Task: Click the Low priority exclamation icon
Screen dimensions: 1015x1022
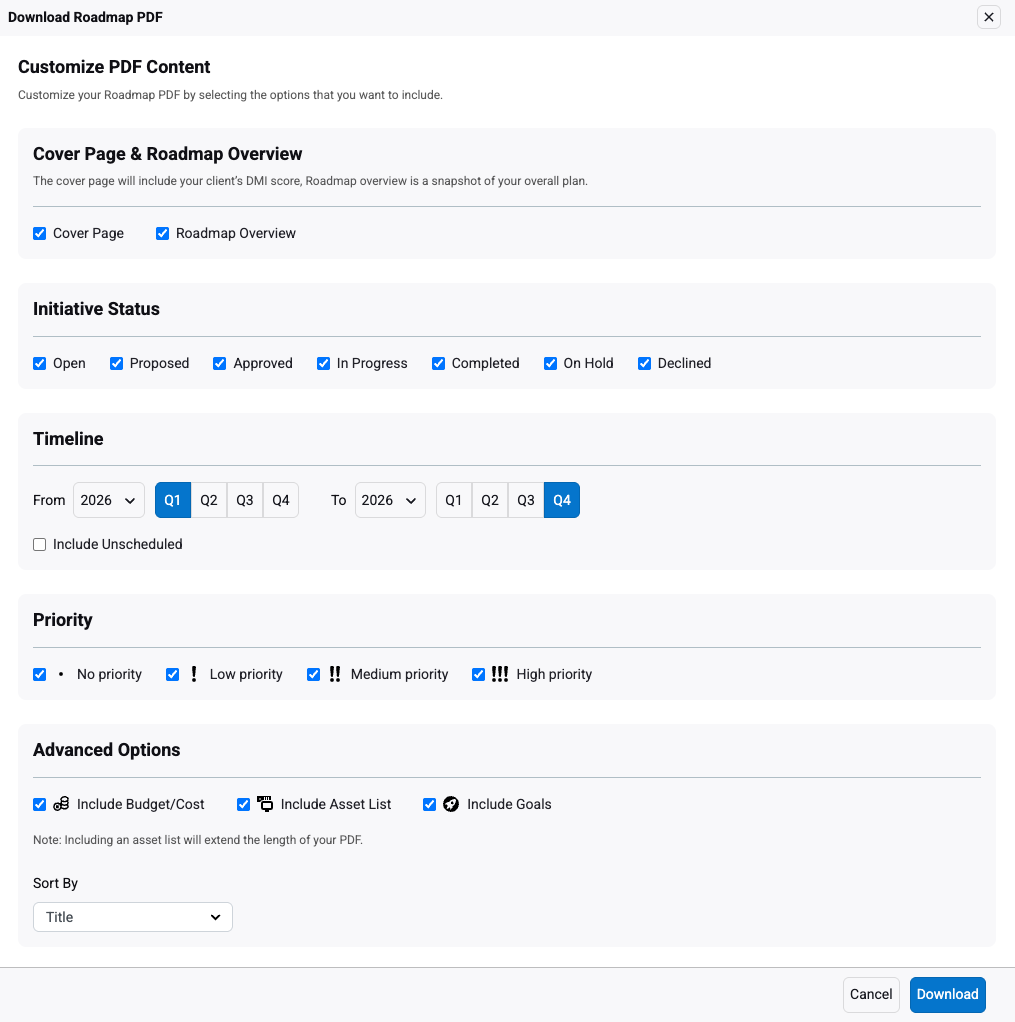Action: coord(193,674)
